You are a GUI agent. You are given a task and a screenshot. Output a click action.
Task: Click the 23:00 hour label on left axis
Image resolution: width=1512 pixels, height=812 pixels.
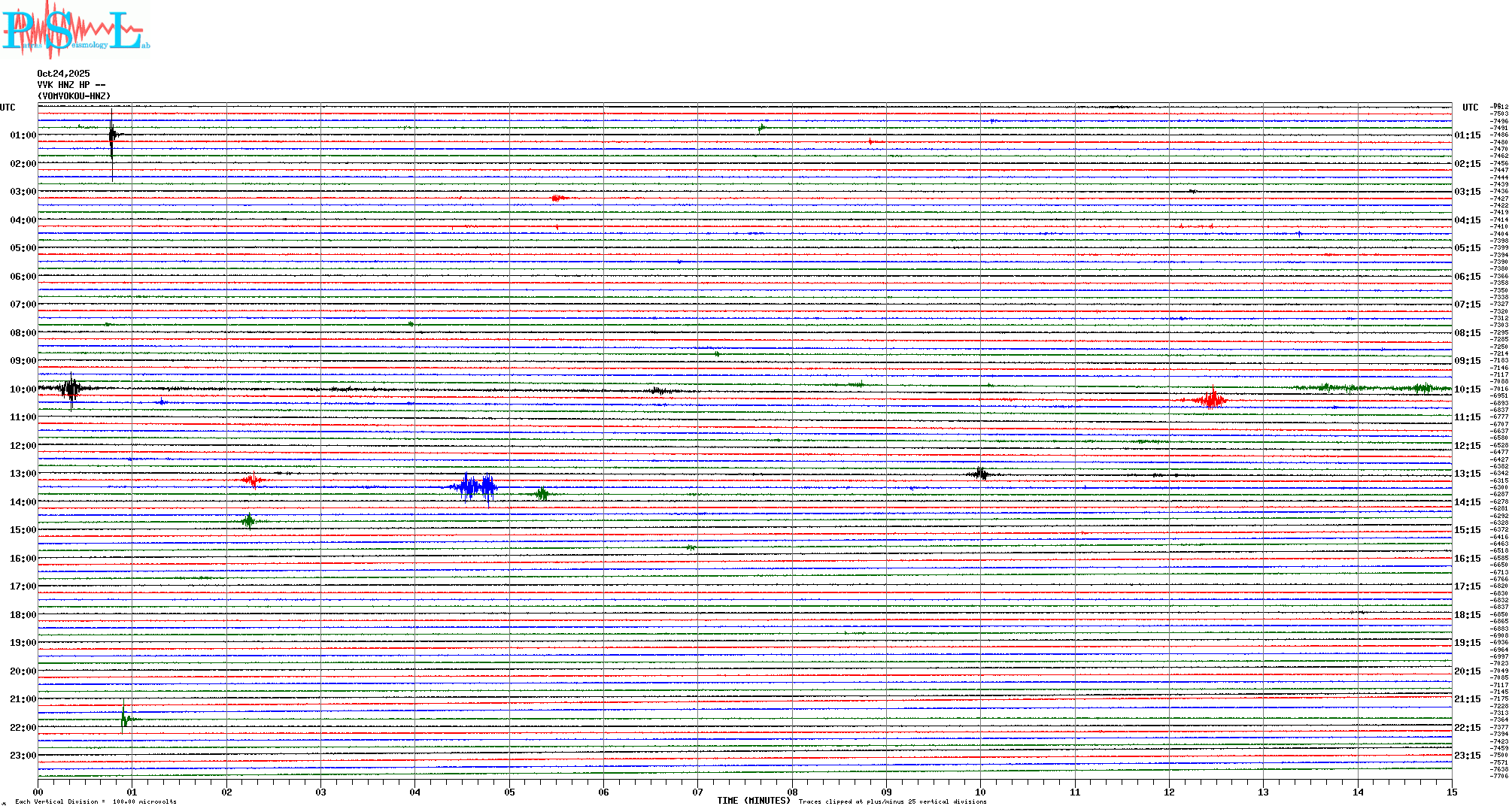tap(23, 756)
